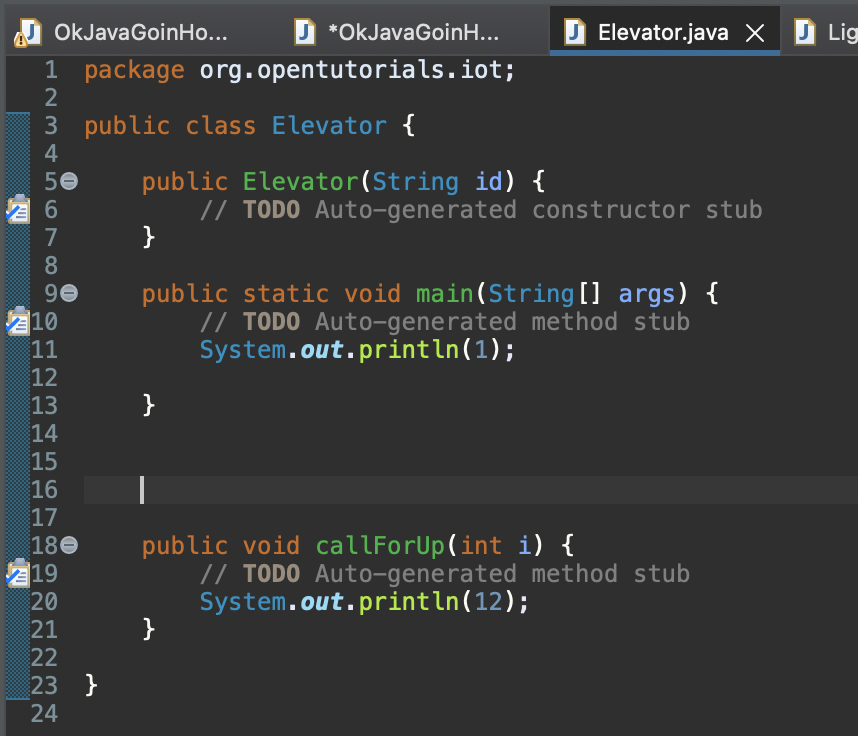Click the TODO task marker on line 19
The image size is (858, 736).
pyautogui.click(x=18, y=573)
